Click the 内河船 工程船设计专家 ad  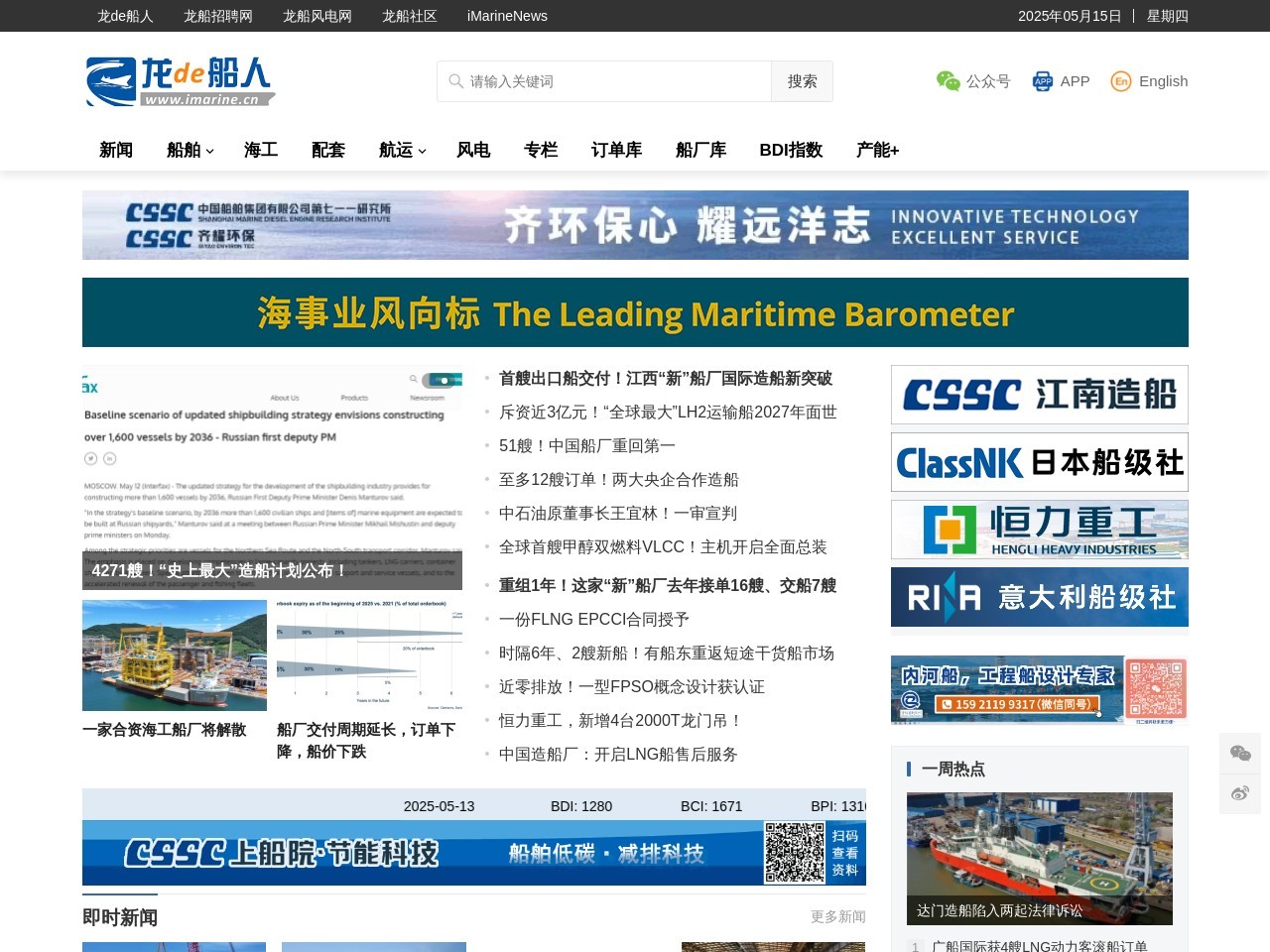click(x=1040, y=690)
